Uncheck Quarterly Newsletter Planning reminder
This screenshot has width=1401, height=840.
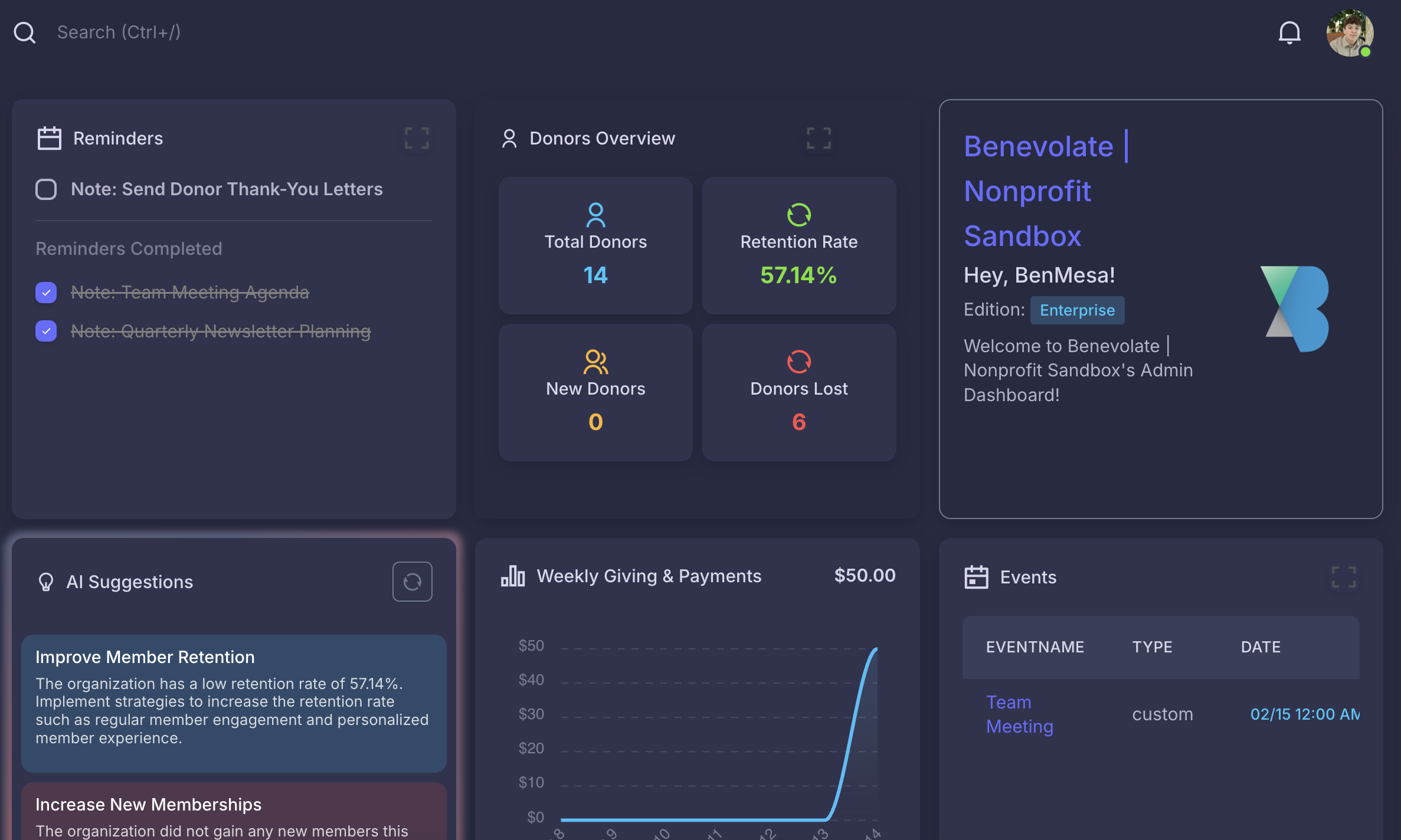(x=46, y=331)
